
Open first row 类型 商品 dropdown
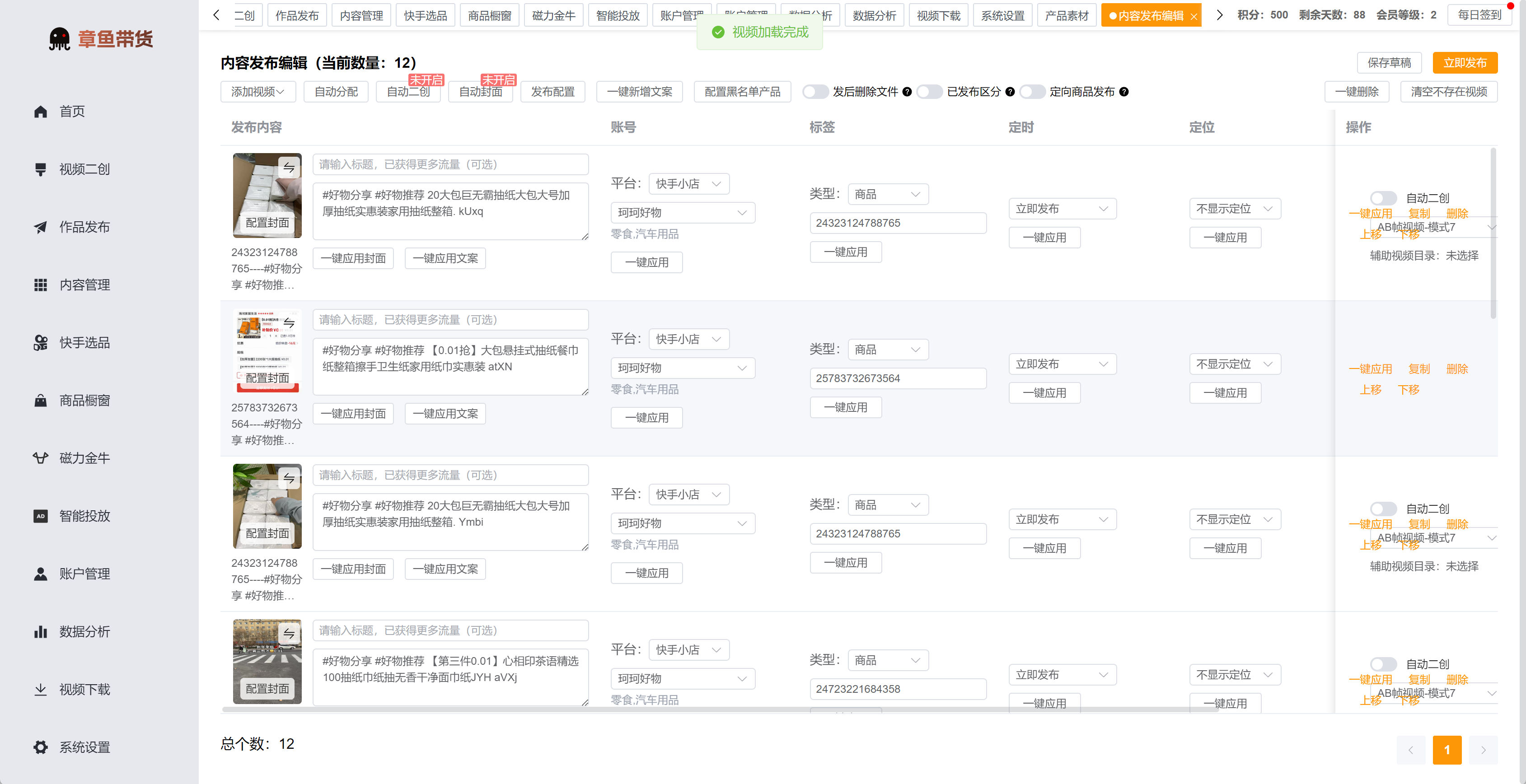(x=888, y=194)
